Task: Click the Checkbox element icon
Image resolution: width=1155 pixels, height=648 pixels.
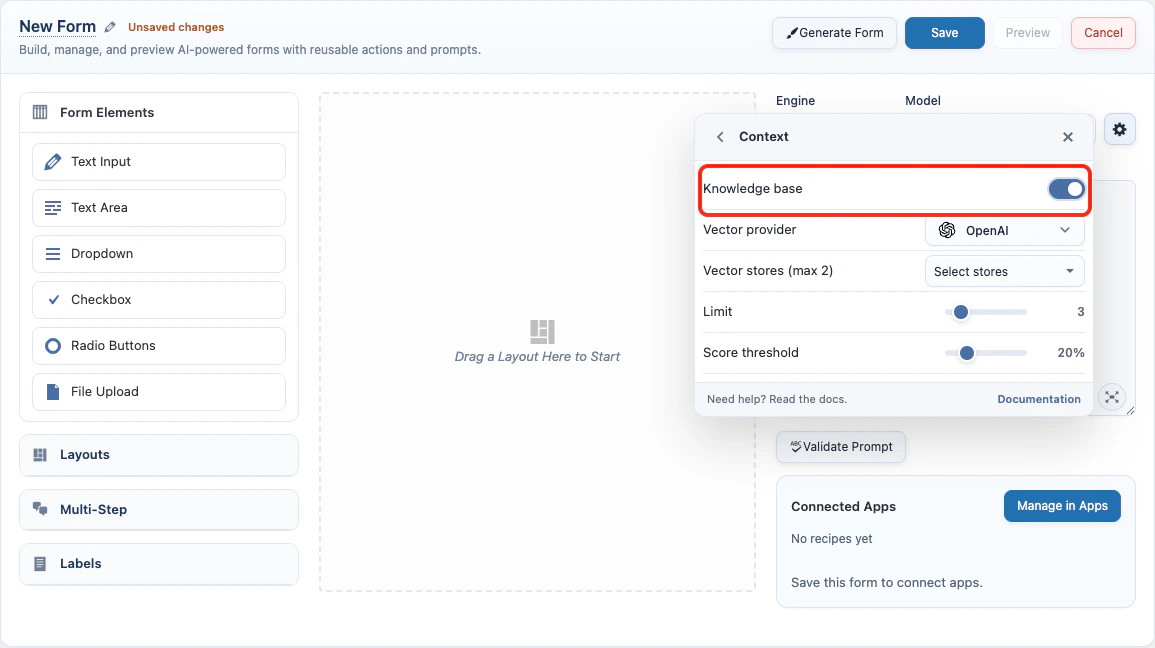Action: point(52,299)
